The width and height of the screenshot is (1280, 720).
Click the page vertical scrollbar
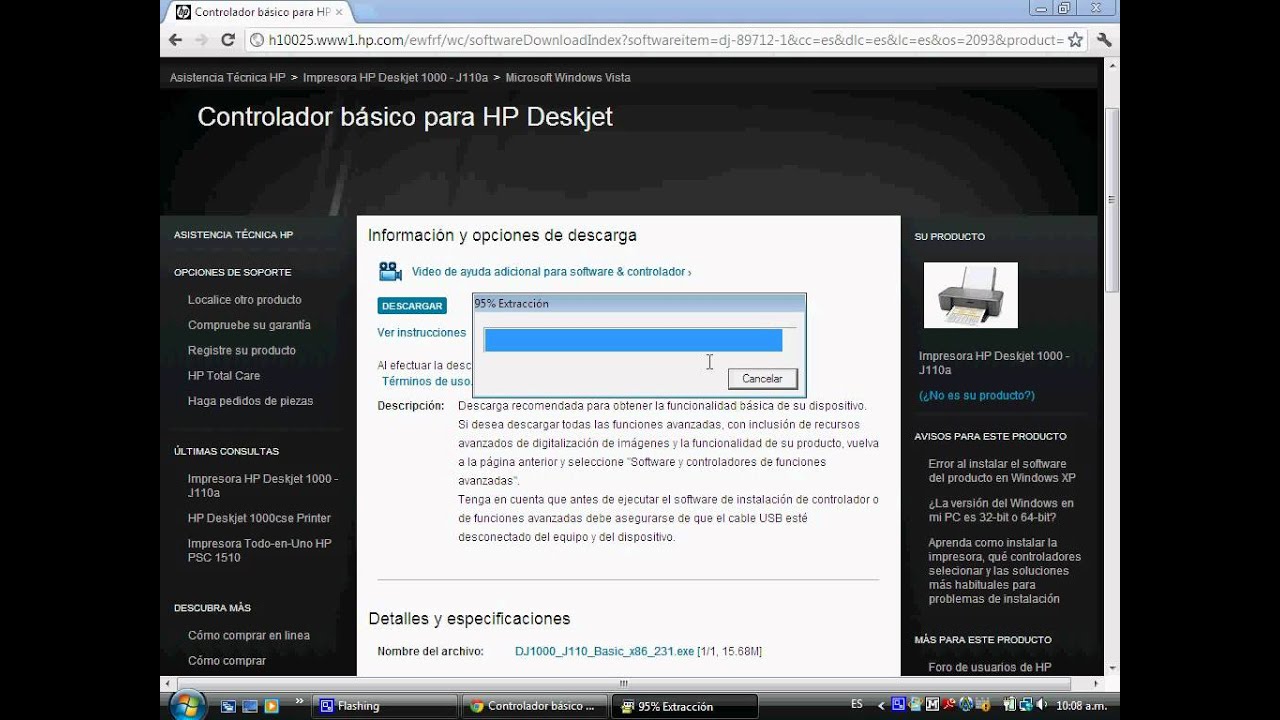coord(1112,200)
